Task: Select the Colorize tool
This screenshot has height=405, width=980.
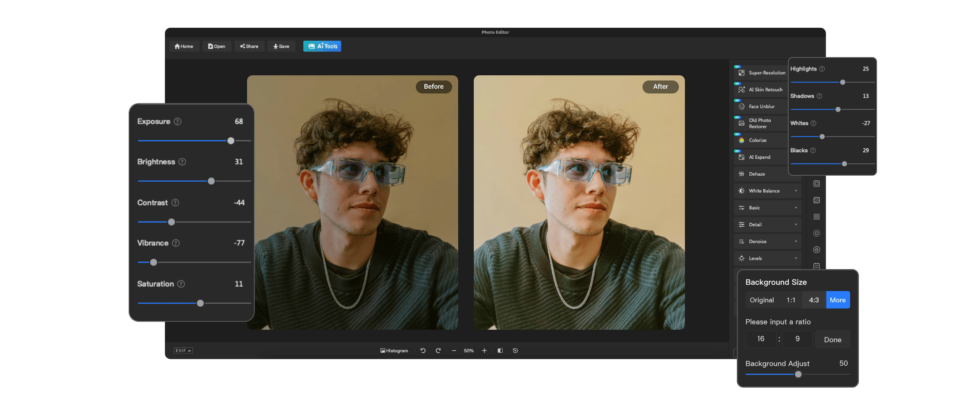Action: pos(757,140)
